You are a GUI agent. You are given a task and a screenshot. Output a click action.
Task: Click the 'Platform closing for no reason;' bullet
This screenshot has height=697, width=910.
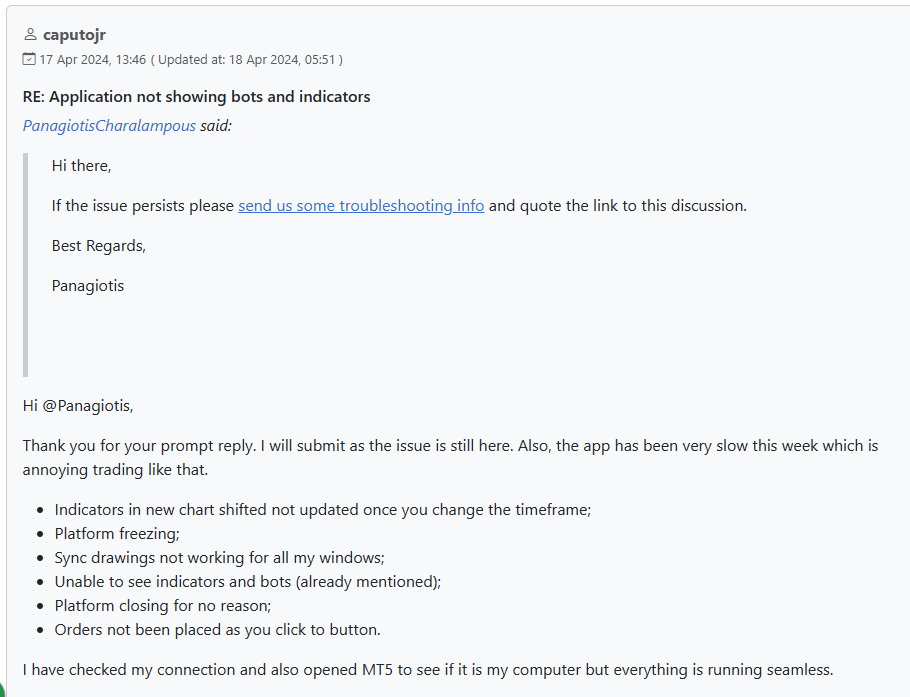click(x=163, y=606)
